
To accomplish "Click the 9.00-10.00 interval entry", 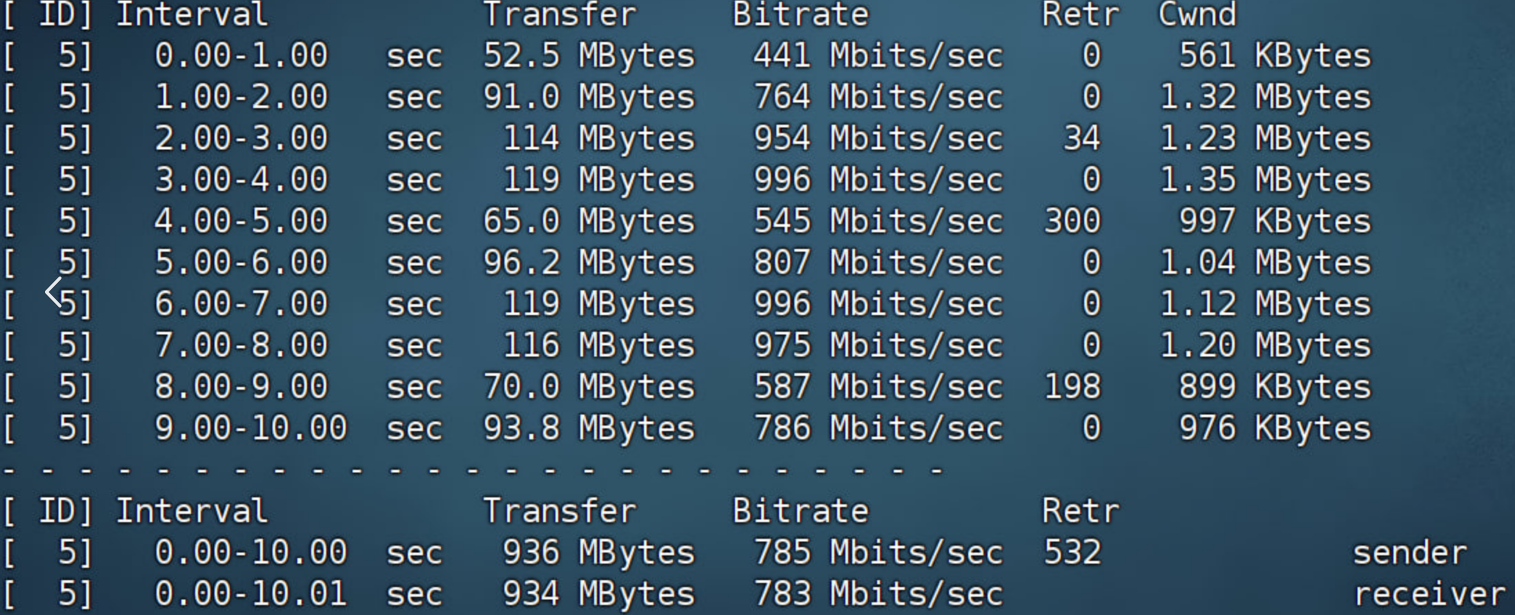I will pyautogui.click(x=250, y=428).
